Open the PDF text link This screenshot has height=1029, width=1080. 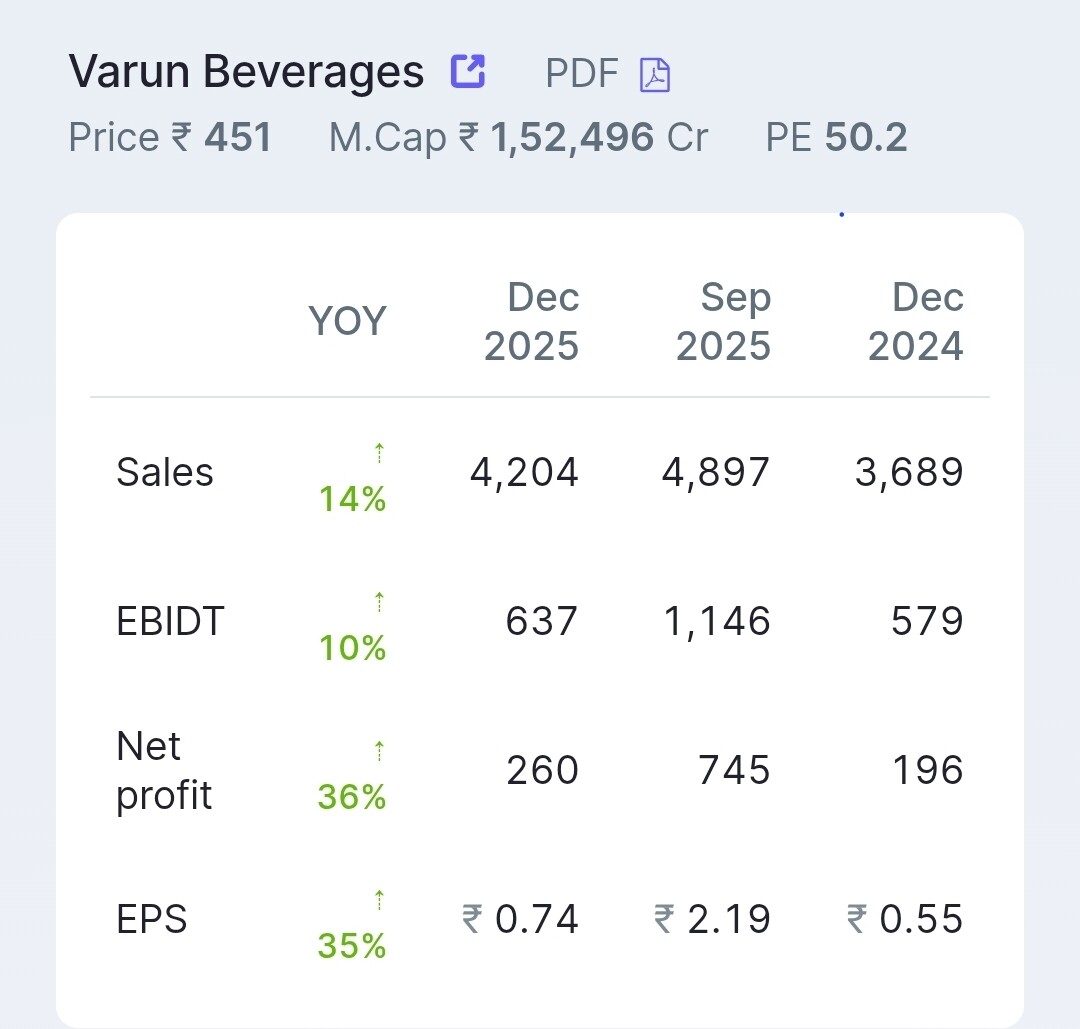pyautogui.click(x=582, y=73)
